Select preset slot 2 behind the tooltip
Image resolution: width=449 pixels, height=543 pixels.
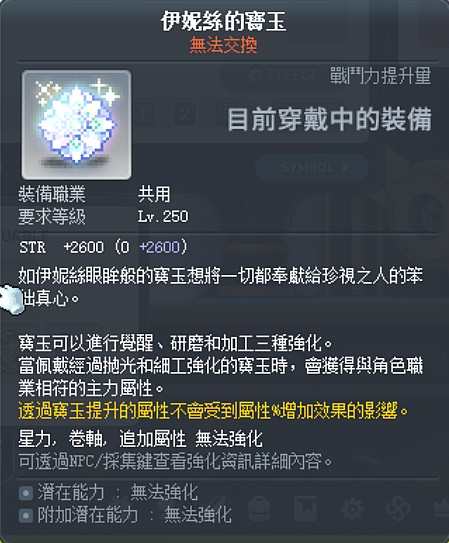pyautogui.click(x=185, y=114)
